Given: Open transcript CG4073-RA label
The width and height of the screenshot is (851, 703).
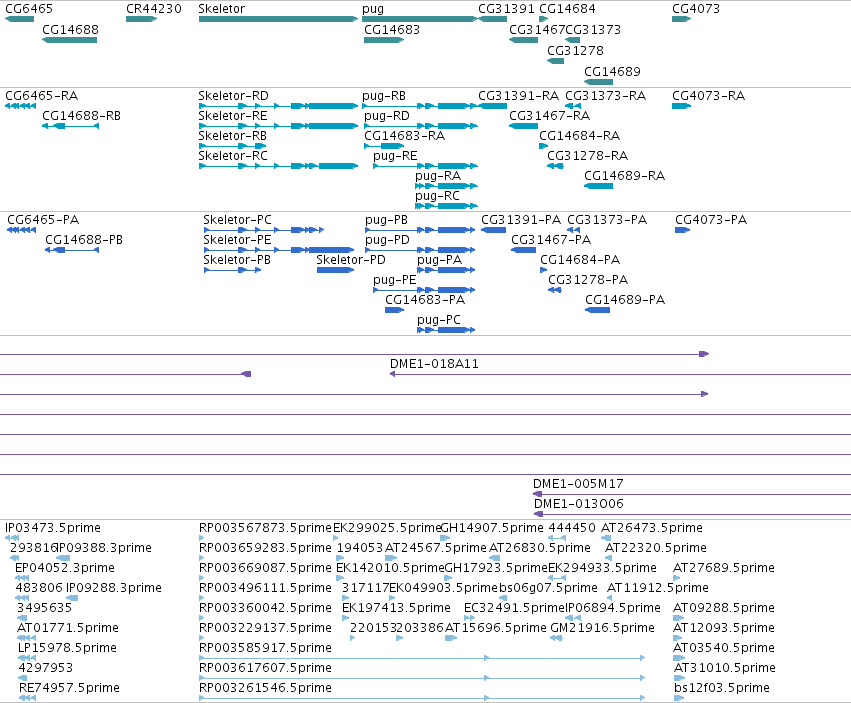Looking at the screenshot, I should tap(708, 96).
